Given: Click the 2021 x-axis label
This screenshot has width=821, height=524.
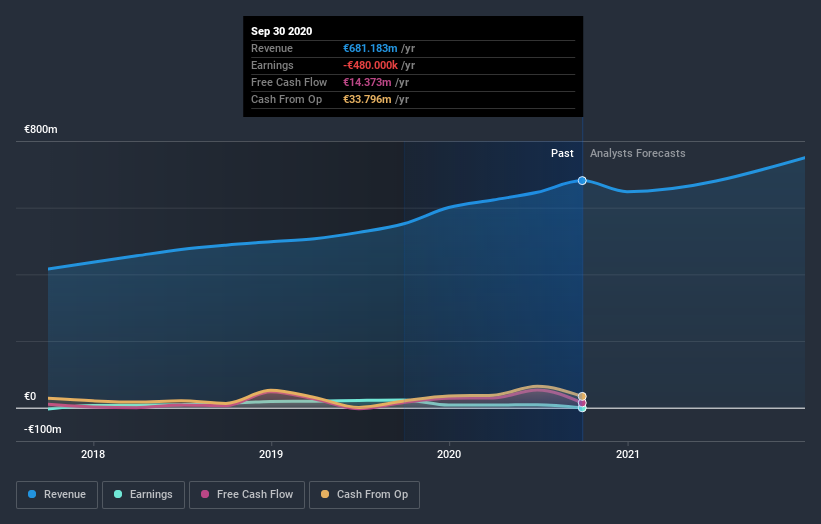Looking at the screenshot, I should click(628, 454).
